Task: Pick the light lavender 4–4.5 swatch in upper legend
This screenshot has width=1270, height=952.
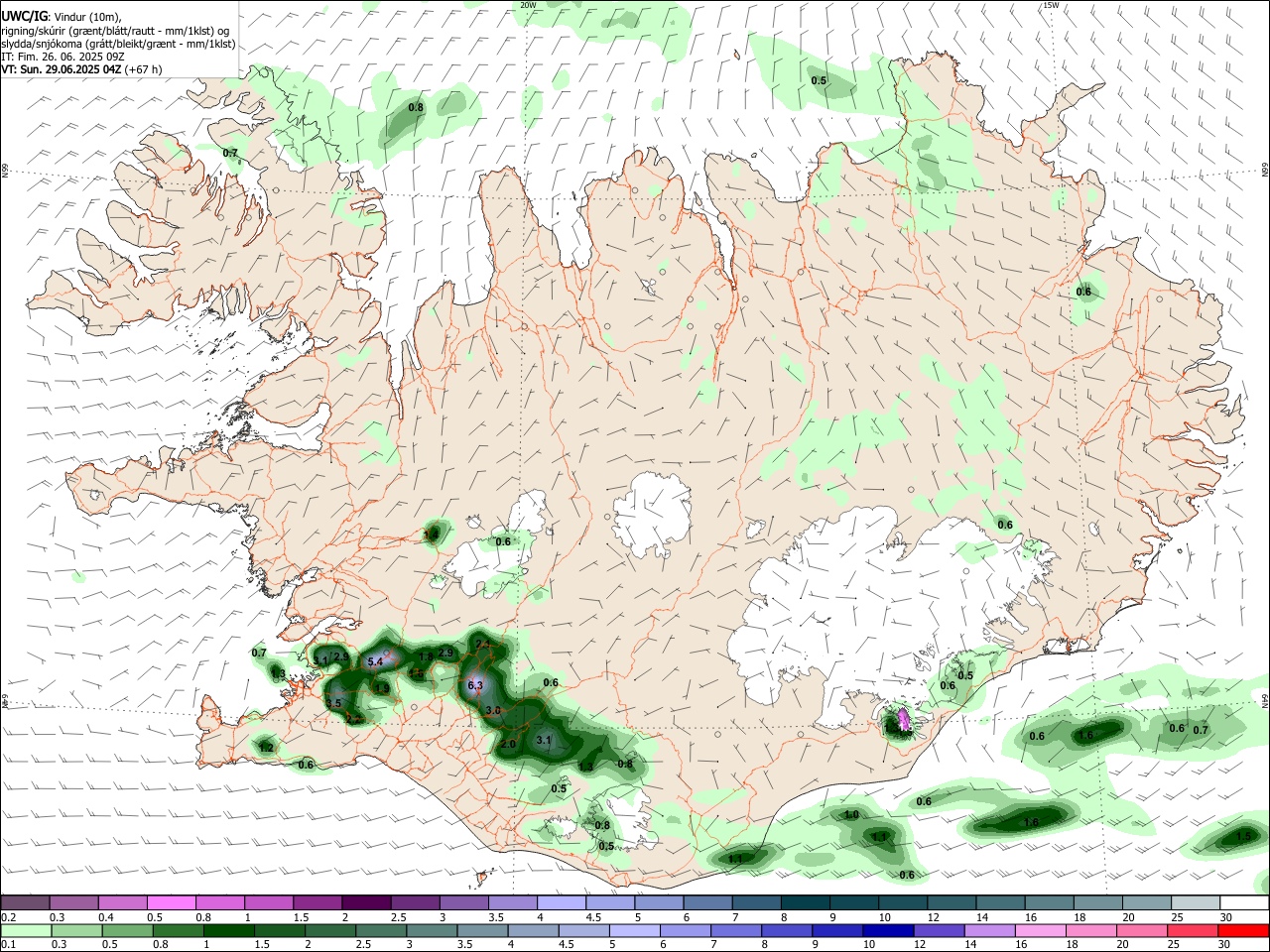Action: pos(561,902)
